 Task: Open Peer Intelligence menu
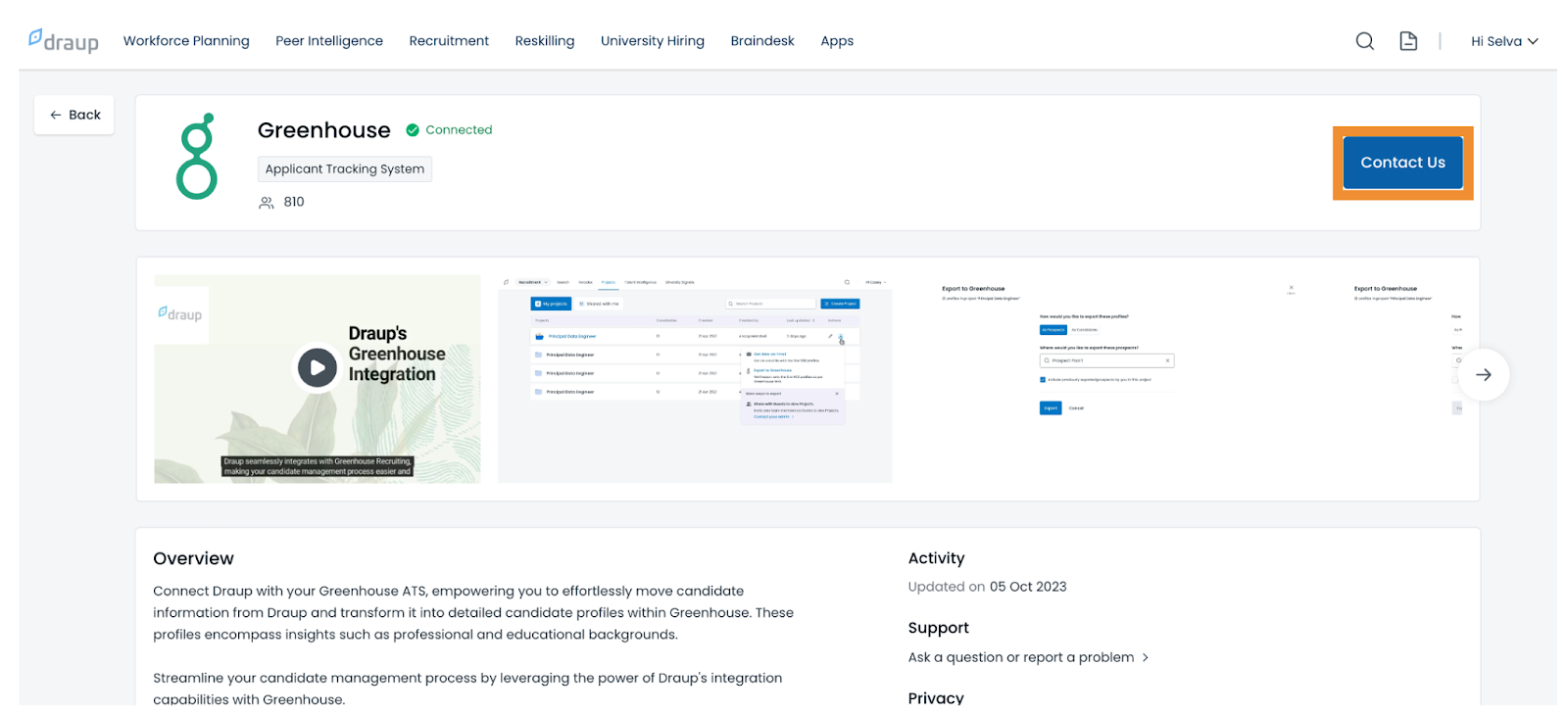[329, 41]
